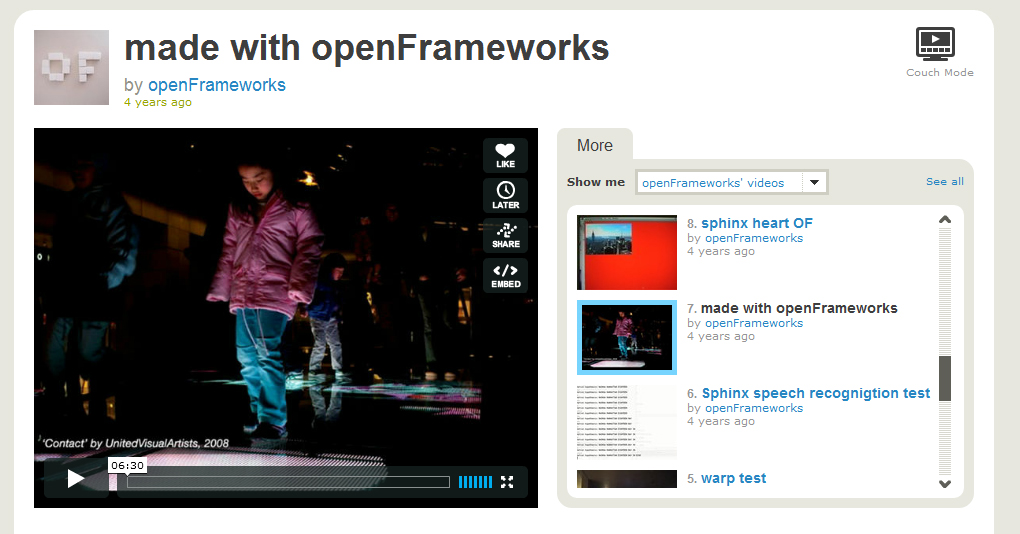This screenshot has width=1020, height=534.
Task: Switch to the More tab
Action: 595,146
